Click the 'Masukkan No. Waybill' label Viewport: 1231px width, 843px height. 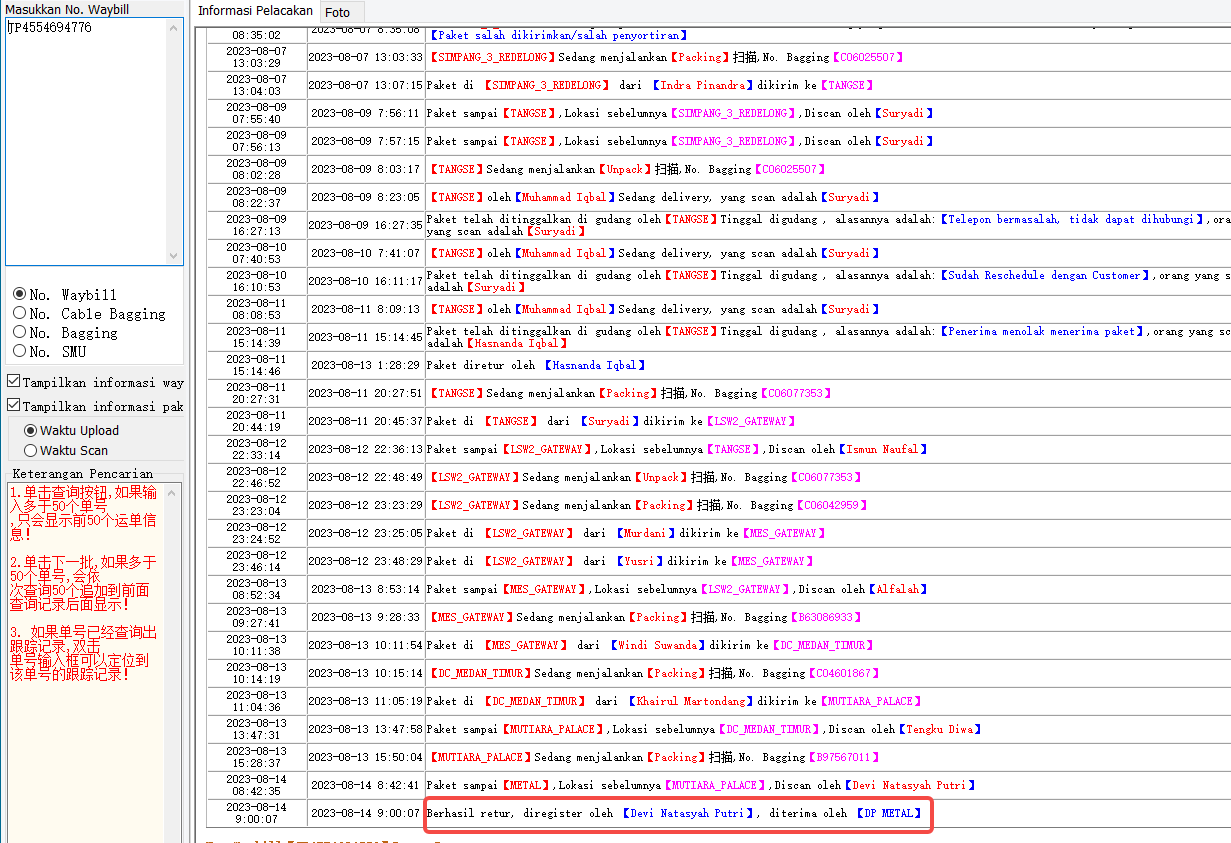pos(67,9)
